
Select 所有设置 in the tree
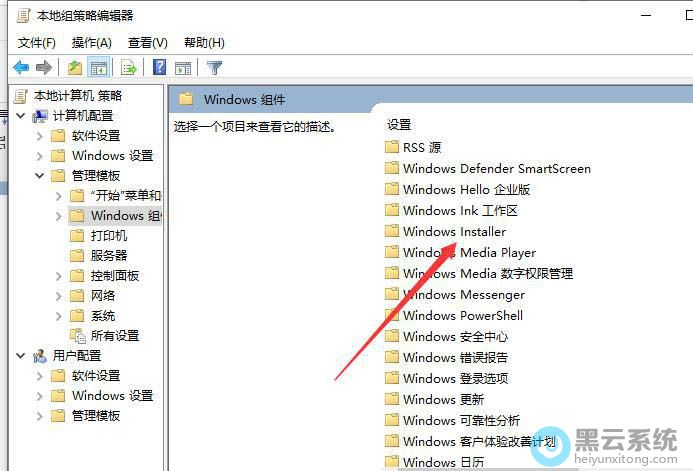[115, 336]
